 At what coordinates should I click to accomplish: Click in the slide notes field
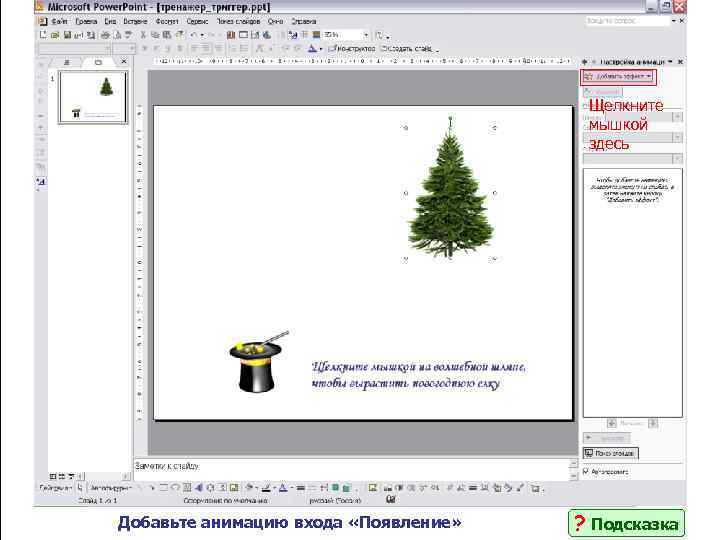point(351,469)
